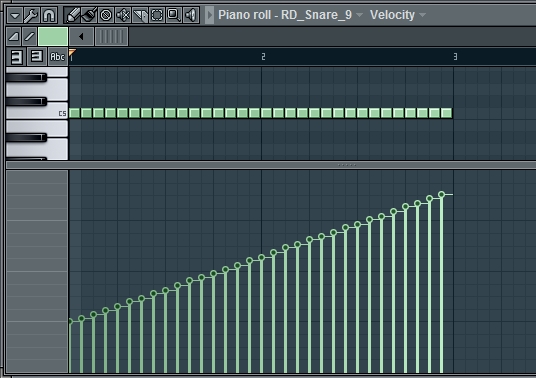The width and height of the screenshot is (536, 378).
Task: Select the note at bar 2 on C5
Action: [x=266, y=113]
